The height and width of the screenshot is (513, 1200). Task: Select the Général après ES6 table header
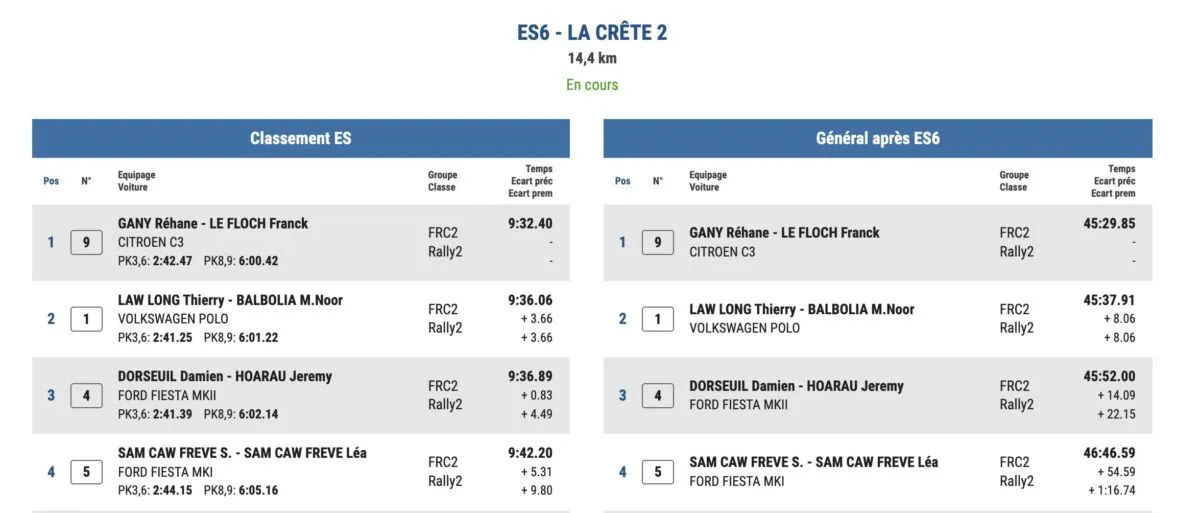pyautogui.click(x=877, y=139)
